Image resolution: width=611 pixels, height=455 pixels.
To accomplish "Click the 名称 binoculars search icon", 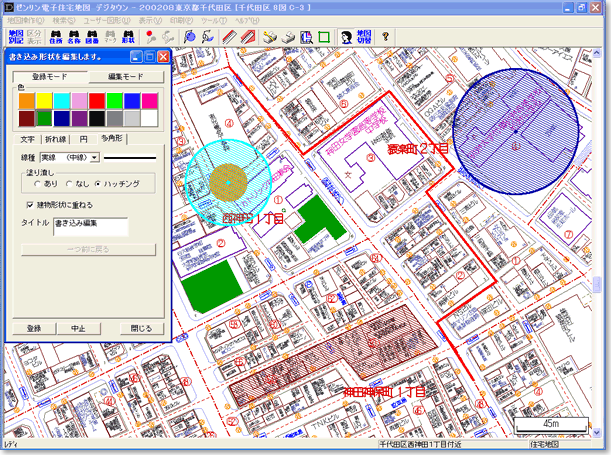I will coord(74,37).
